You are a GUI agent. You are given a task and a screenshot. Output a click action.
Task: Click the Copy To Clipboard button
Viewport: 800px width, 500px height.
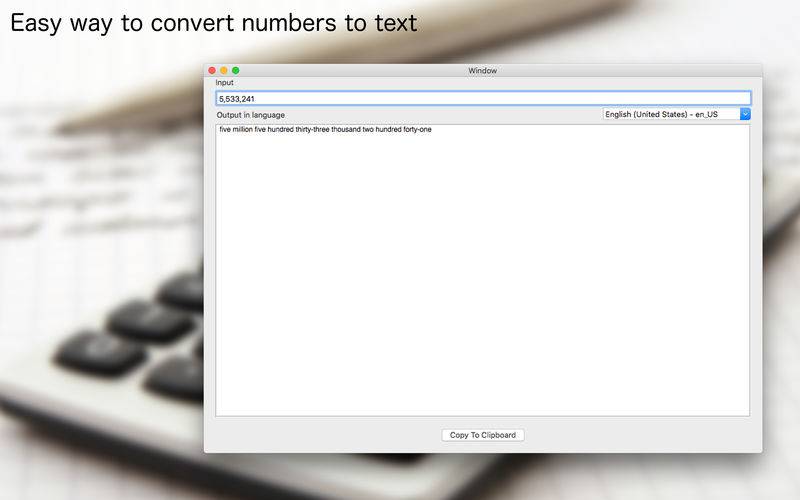(x=483, y=435)
